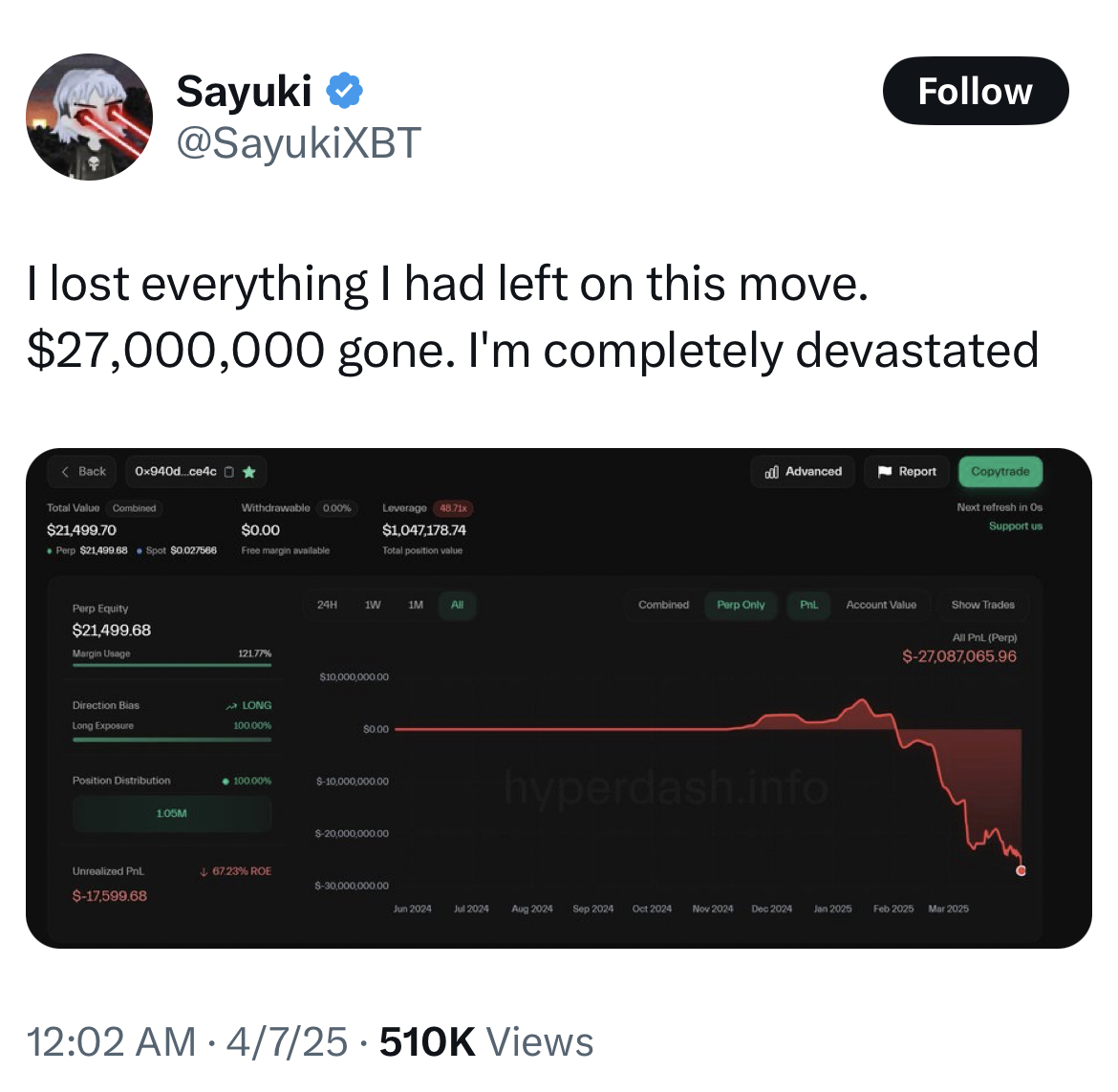Open the Advanced chart view
Viewport: 1118px width, 1092px height.
coord(803,471)
